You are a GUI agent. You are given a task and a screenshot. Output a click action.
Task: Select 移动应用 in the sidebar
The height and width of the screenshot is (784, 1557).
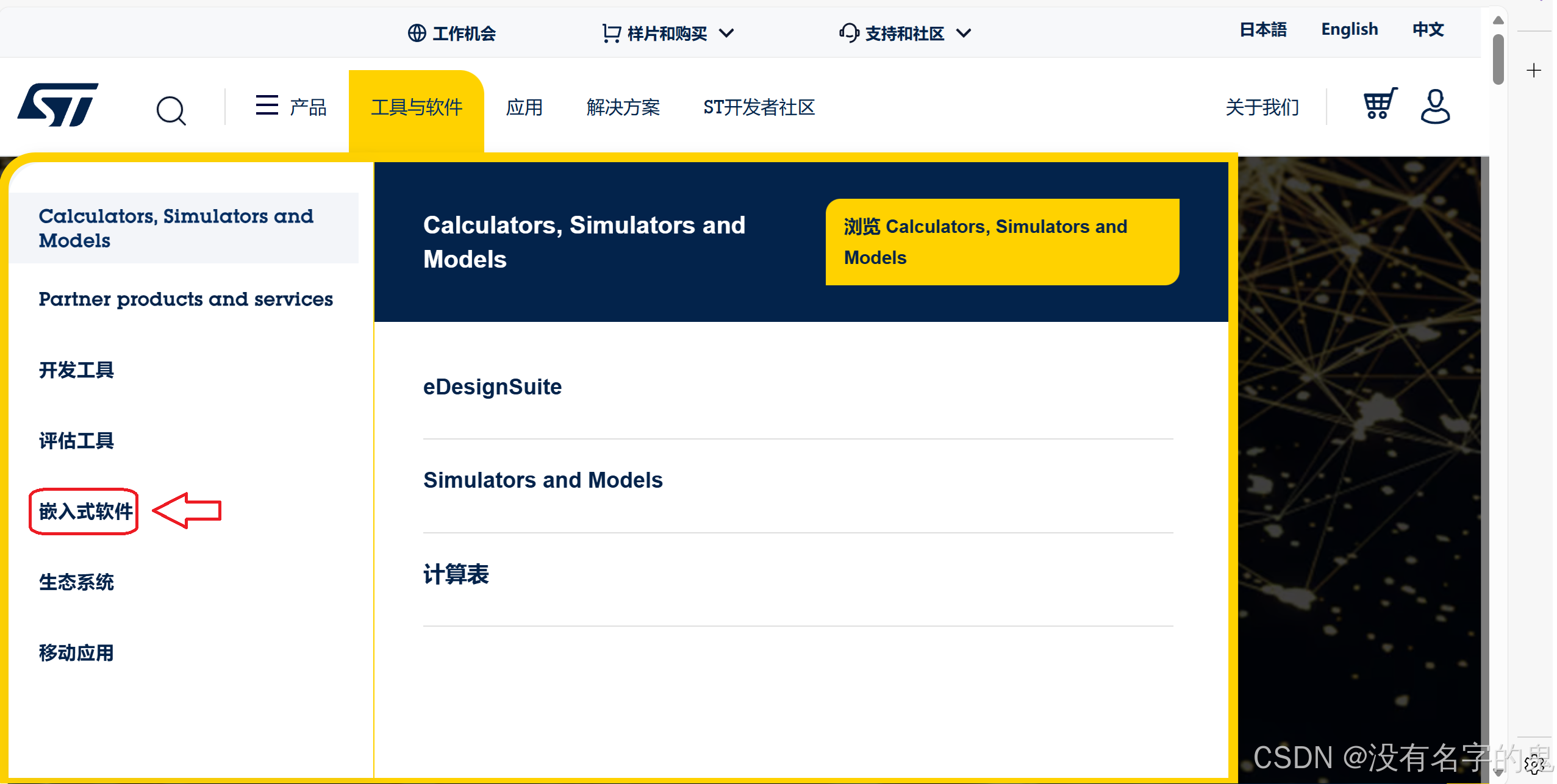click(x=76, y=652)
